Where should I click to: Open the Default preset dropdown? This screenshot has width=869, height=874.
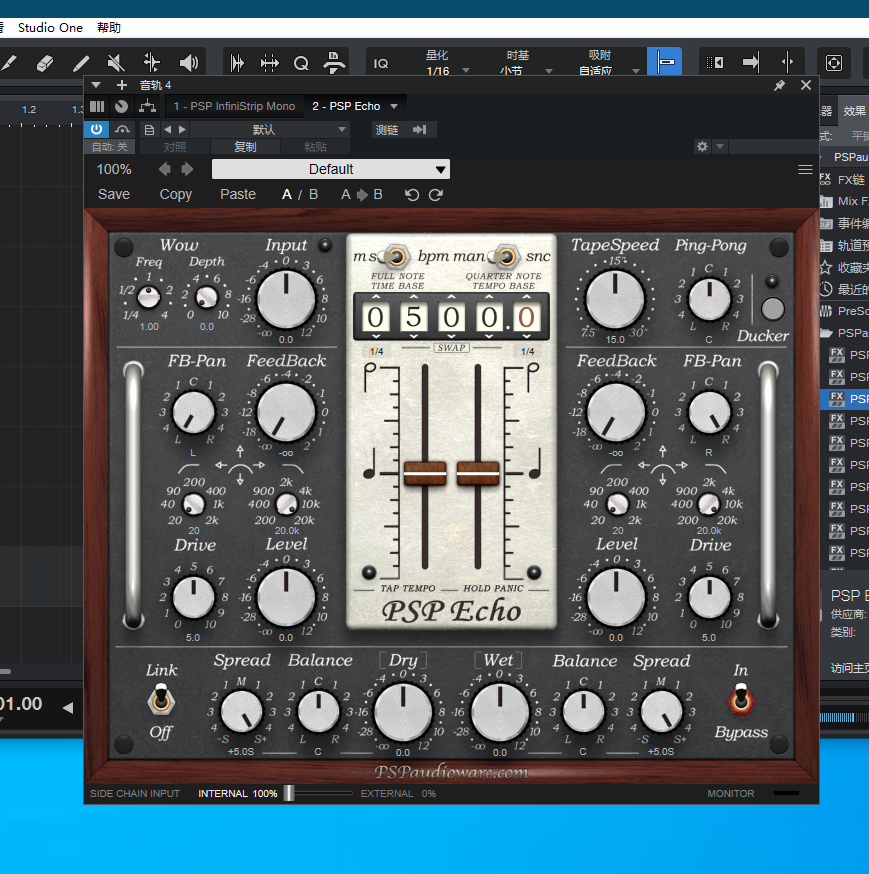(331, 169)
